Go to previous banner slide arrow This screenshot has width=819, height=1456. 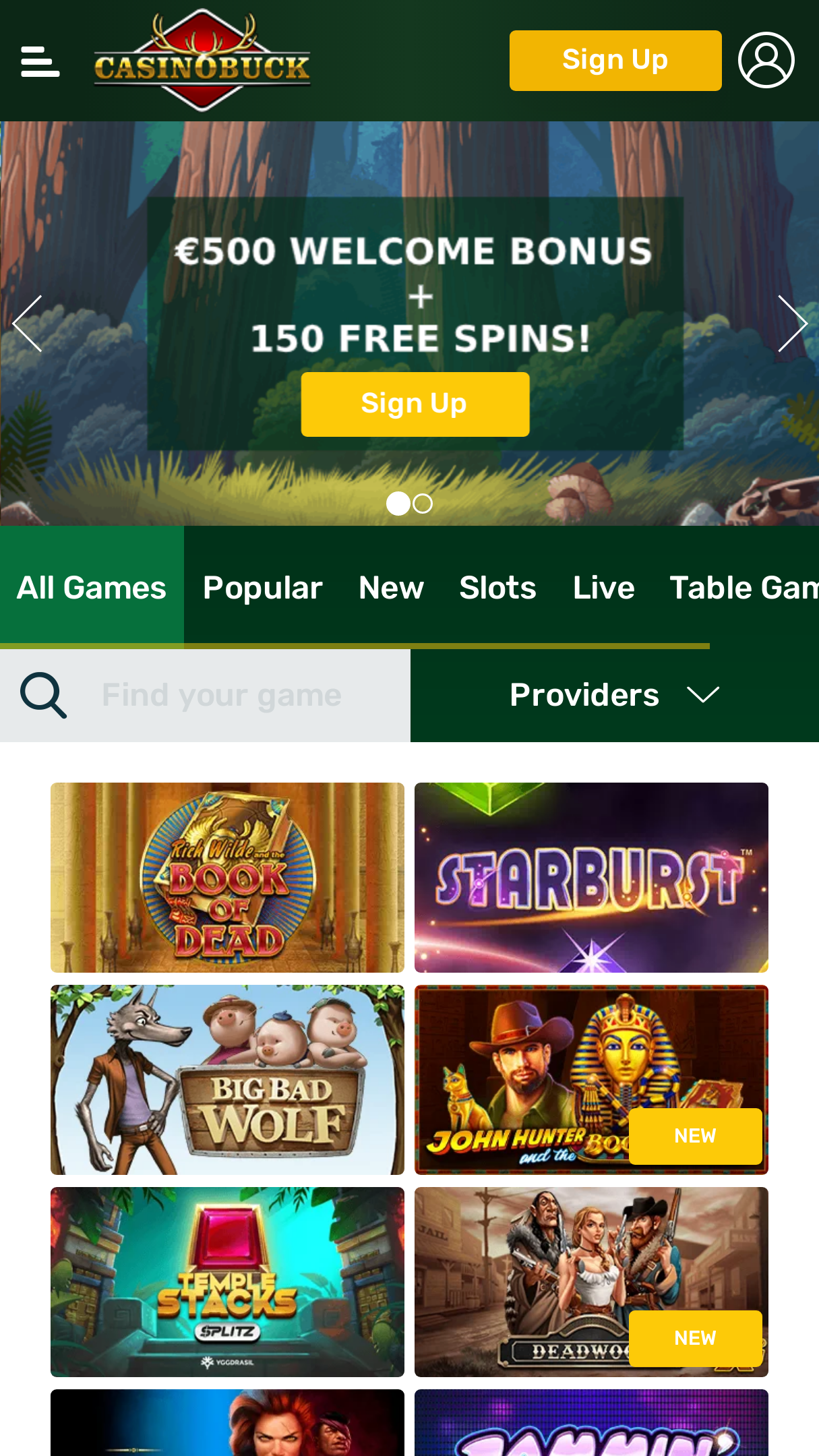click(28, 324)
